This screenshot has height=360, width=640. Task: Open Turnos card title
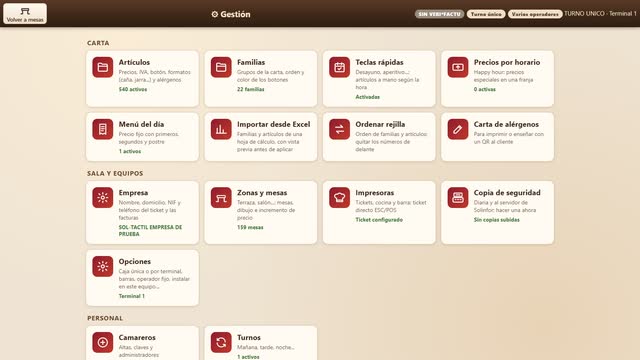pos(249,338)
